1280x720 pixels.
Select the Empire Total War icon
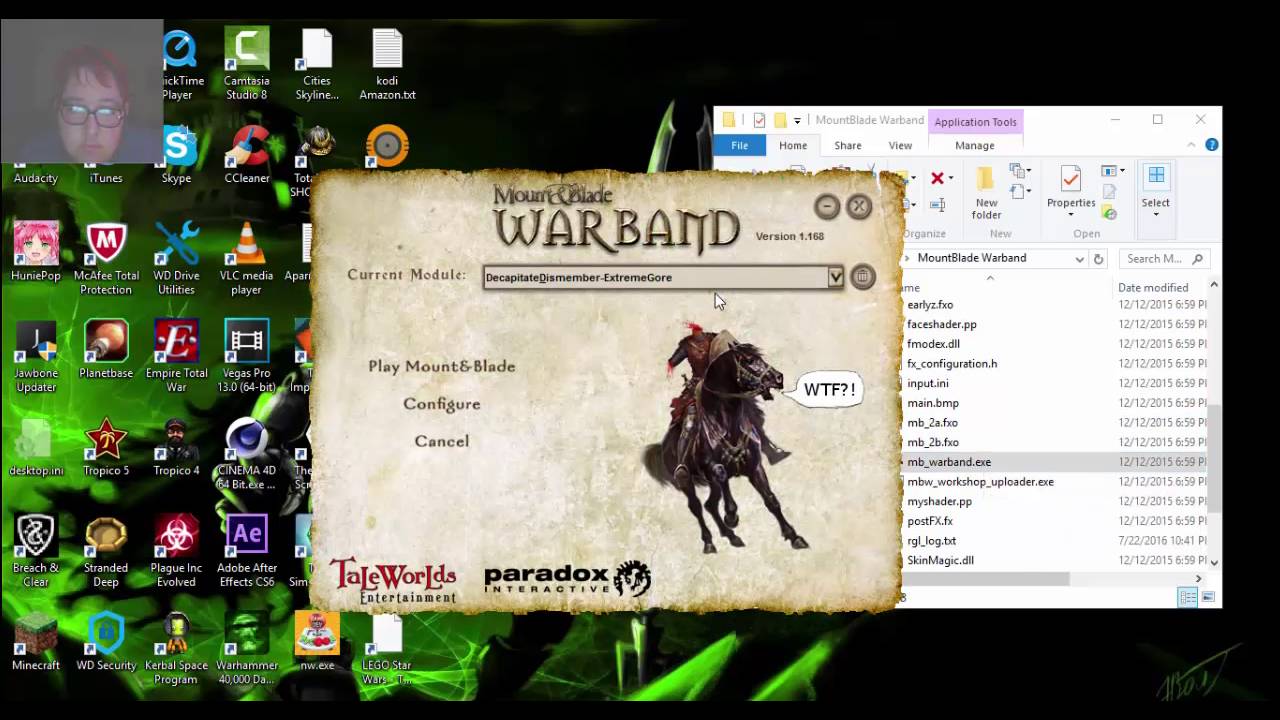click(x=177, y=357)
